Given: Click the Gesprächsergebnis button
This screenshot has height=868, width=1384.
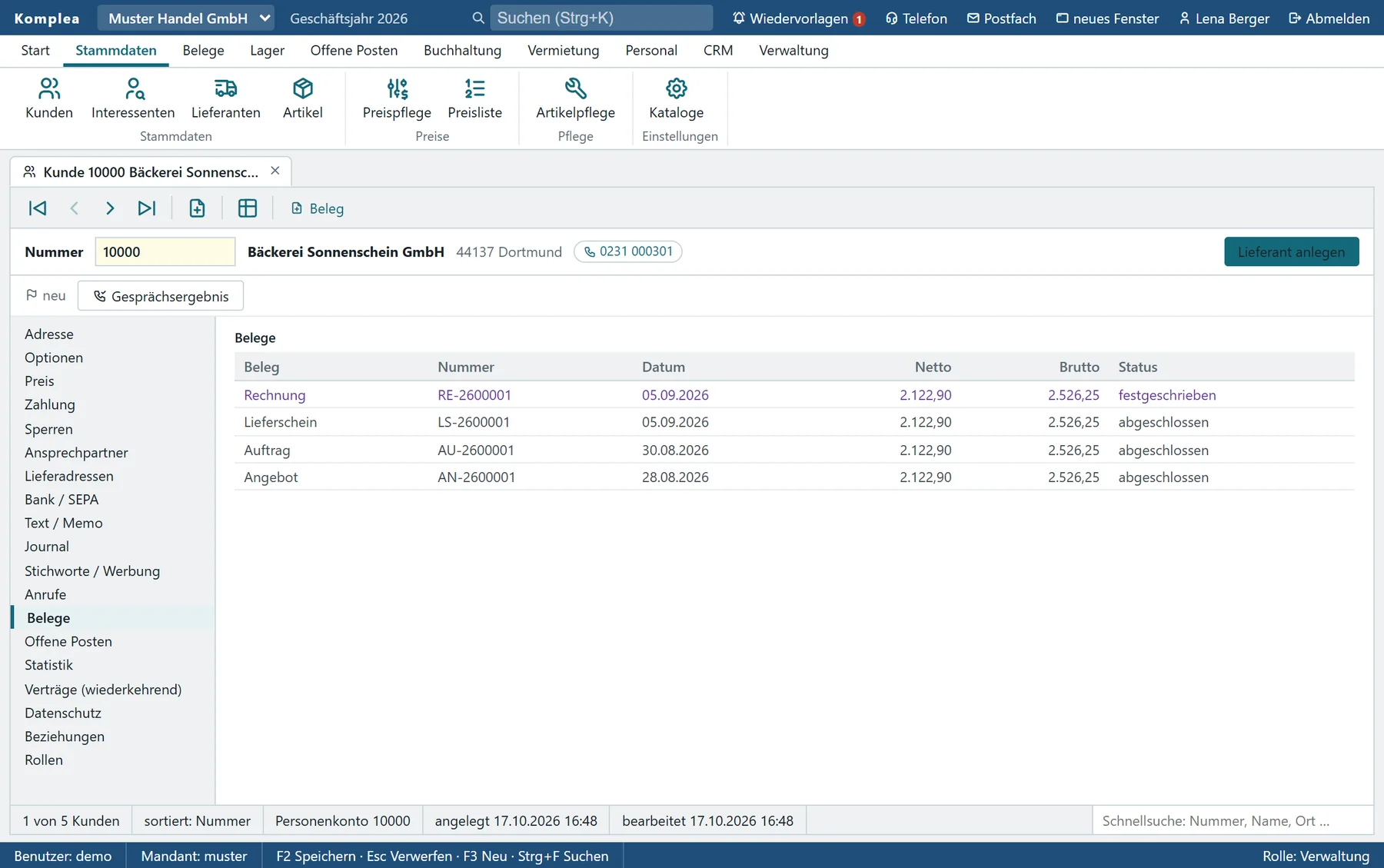Looking at the screenshot, I should [161, 296].
